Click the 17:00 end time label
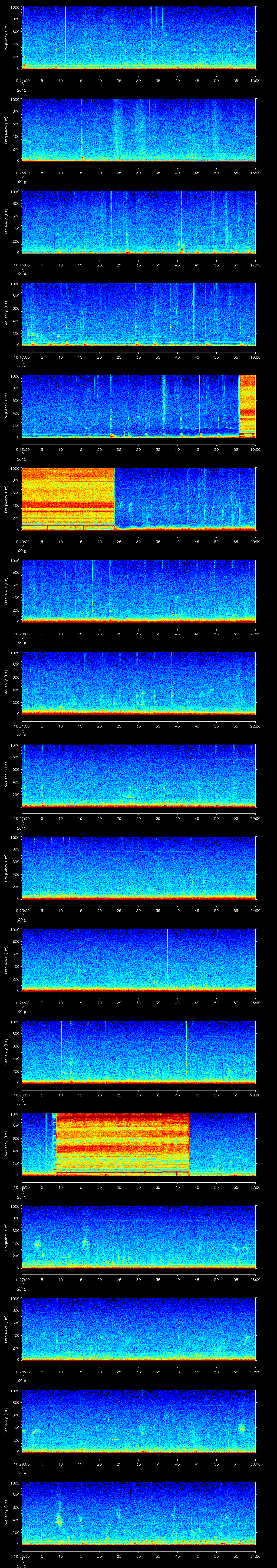 (255, 265)
